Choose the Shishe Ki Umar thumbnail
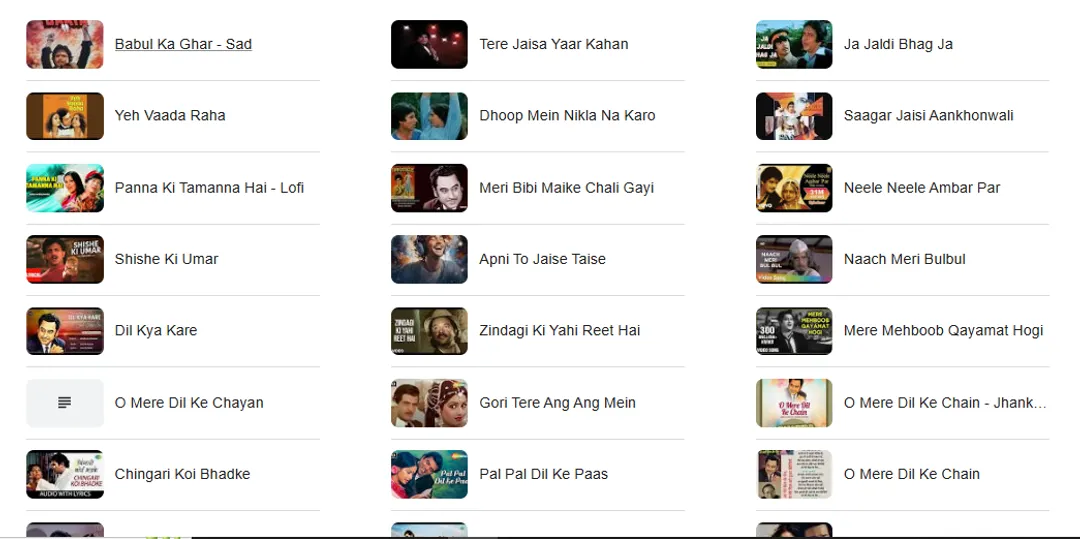1080x539 pixels. click(x=65, y=259)
